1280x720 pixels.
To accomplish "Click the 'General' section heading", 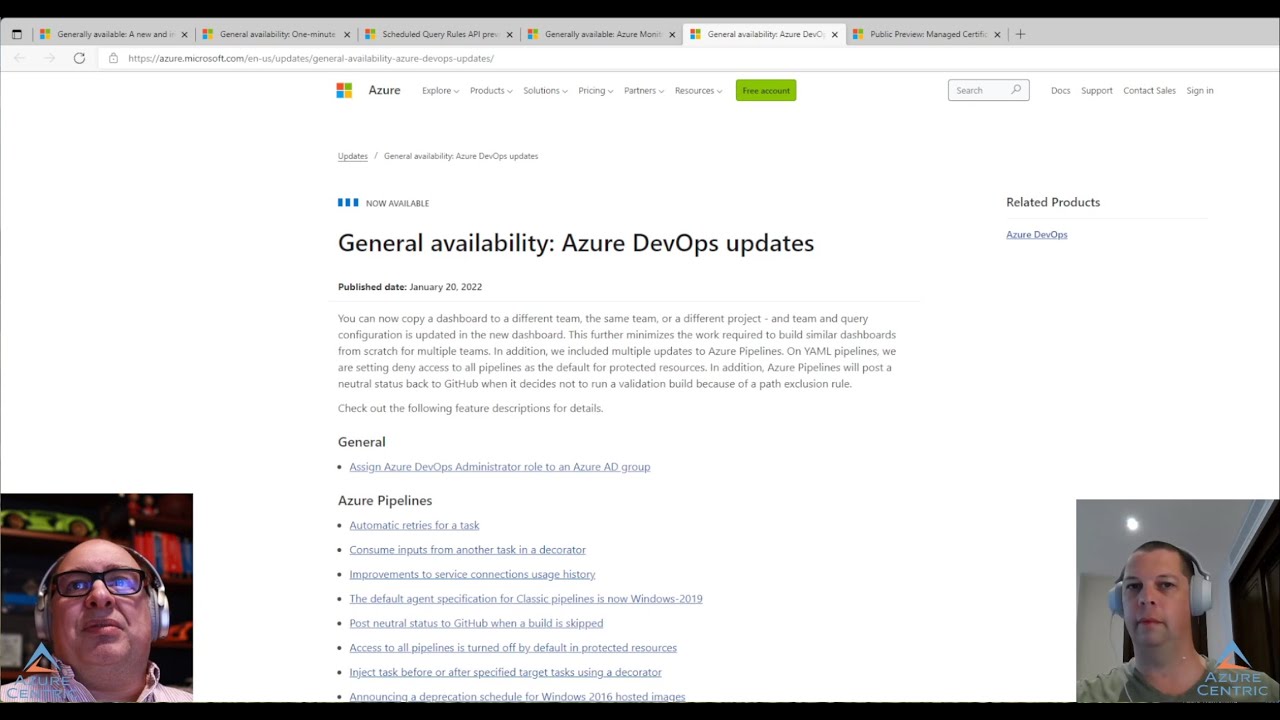I will pos(361,442).
